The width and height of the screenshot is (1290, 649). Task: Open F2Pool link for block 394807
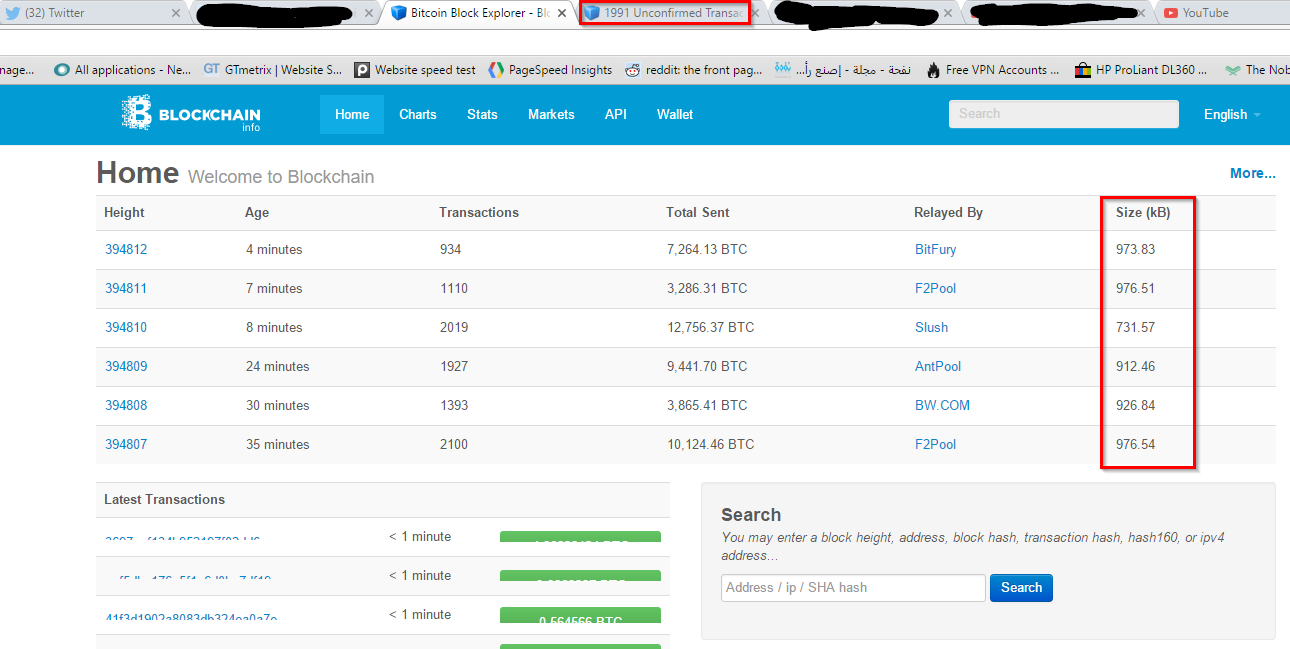click(936, 444)
